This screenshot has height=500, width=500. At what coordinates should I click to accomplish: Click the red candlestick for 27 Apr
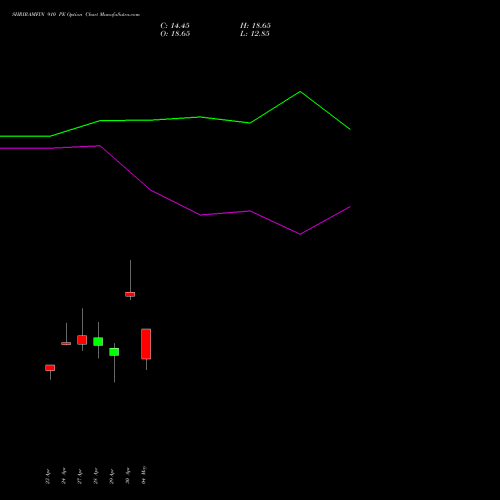(x=82, y=340)
